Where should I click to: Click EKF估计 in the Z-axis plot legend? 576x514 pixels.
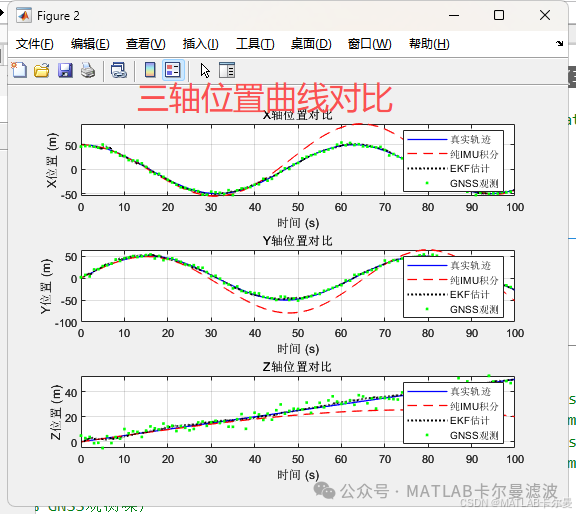click(470, 421)
